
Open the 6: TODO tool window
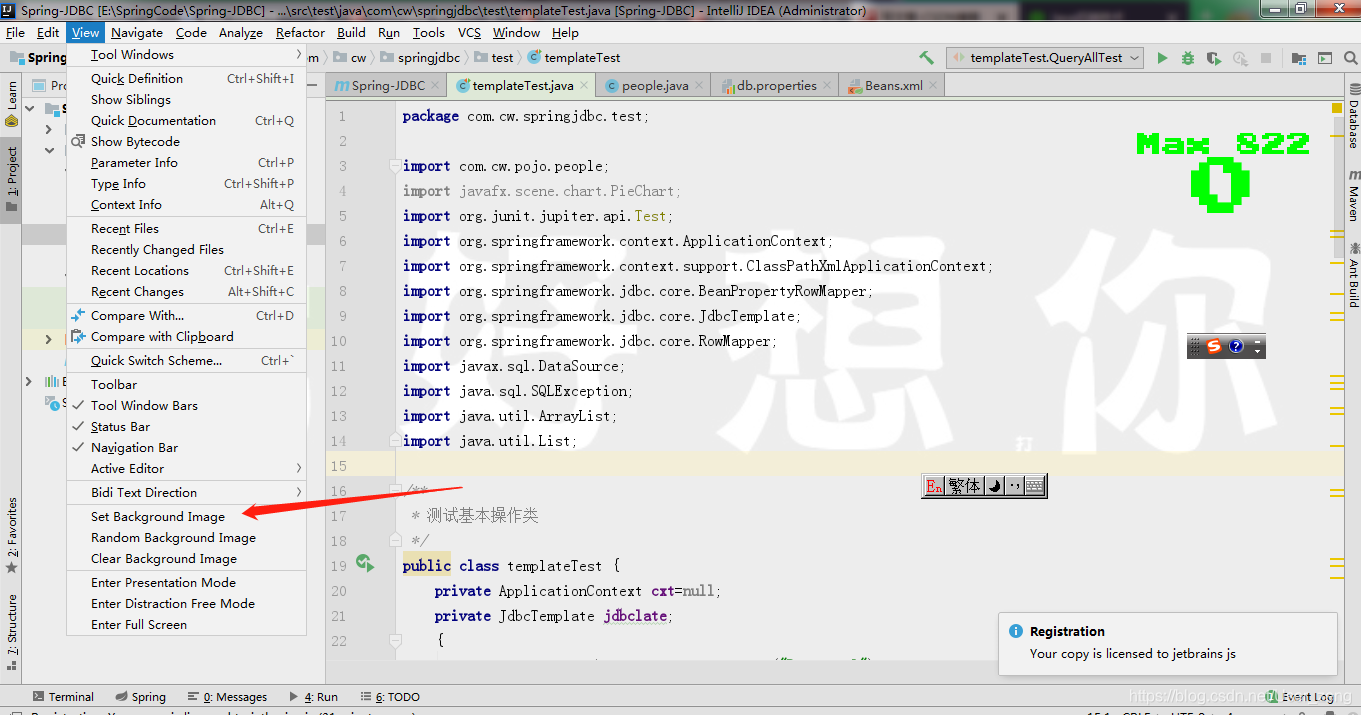(390, 697)
